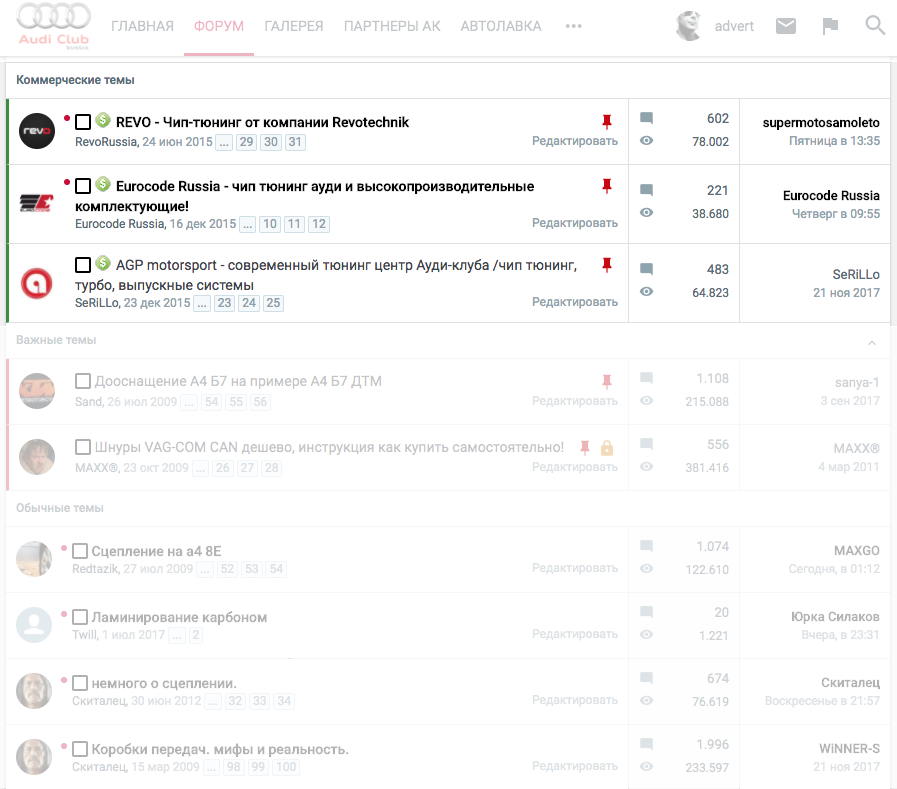Collapse the Важные темы section chevron
897x789 pixels.
point(872,343)
